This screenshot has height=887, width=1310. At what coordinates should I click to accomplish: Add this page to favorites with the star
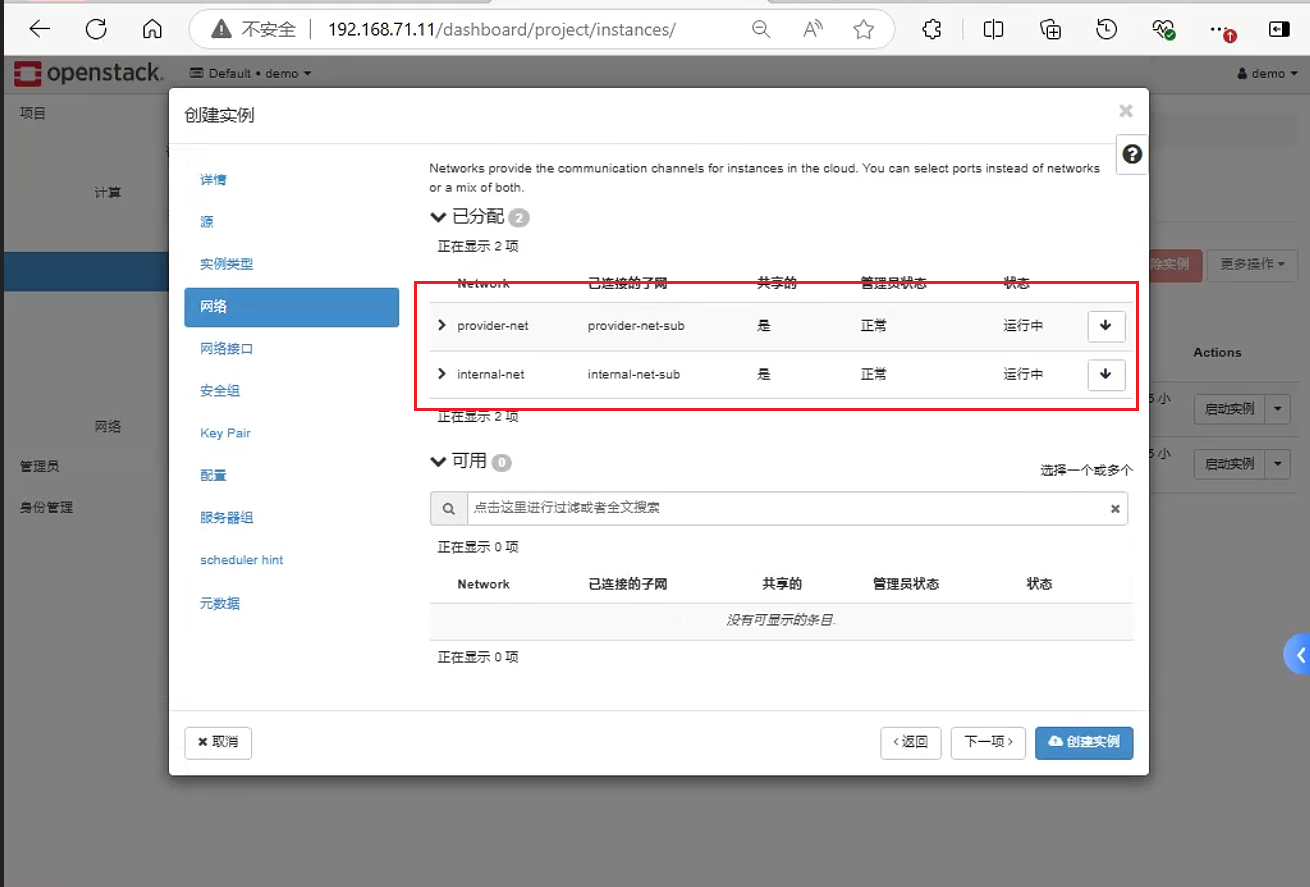click(864, 29)
